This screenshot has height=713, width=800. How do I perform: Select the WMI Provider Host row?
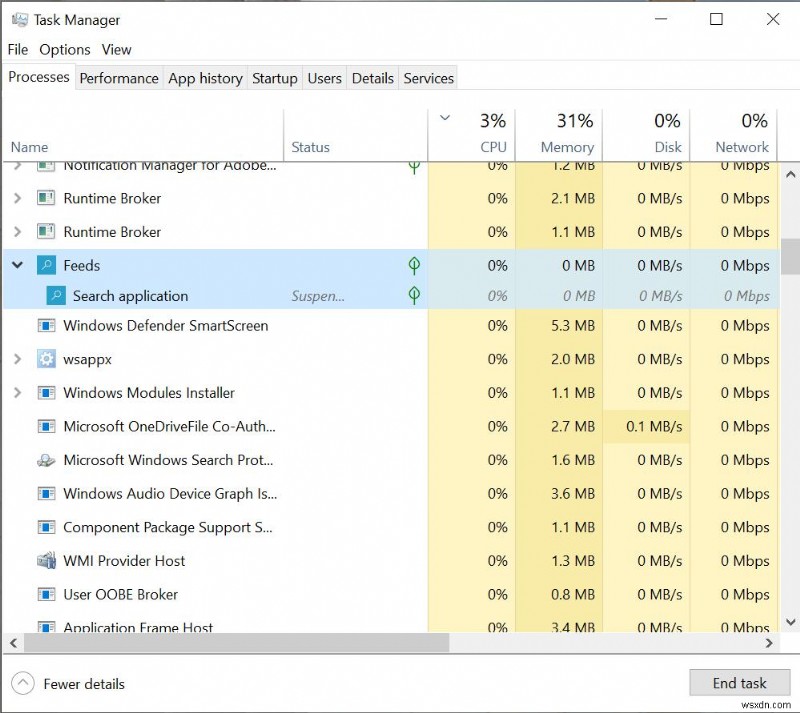(391, 560)
